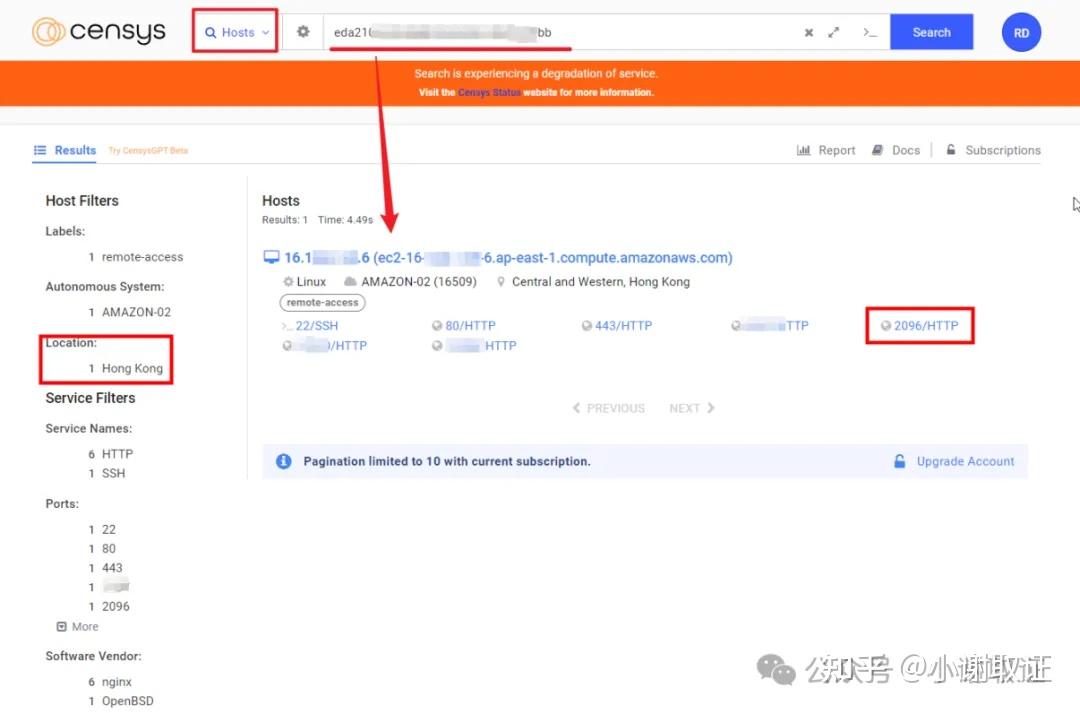This screenshot has height=713, width=1080.
Task: Click the Upgrade Account link
Action: [x=965, y=462]
